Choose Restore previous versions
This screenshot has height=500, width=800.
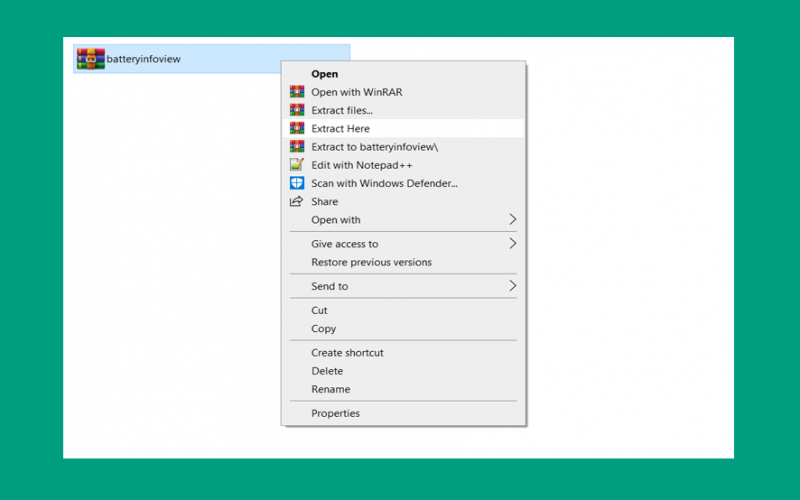(x=403, y=262)
